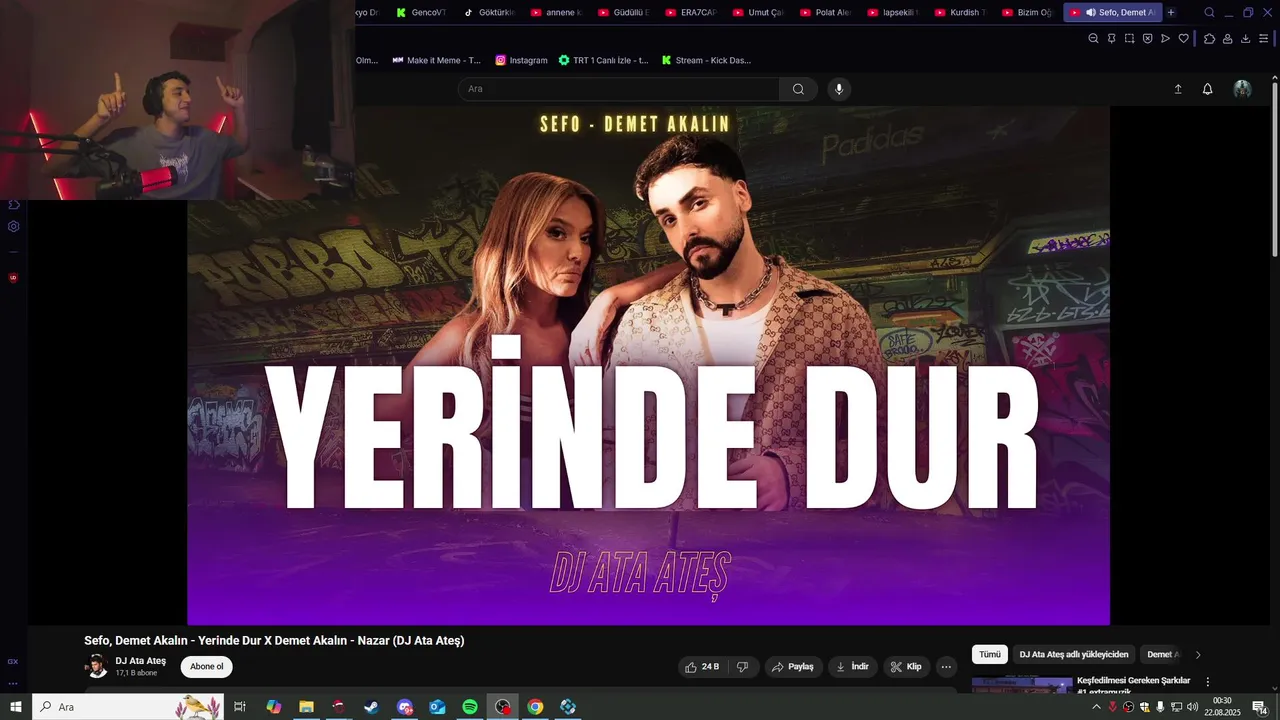This screenshot has width=1280, height=720.
Task: Open a new tab with plus button
Action: pos(1171,12)
